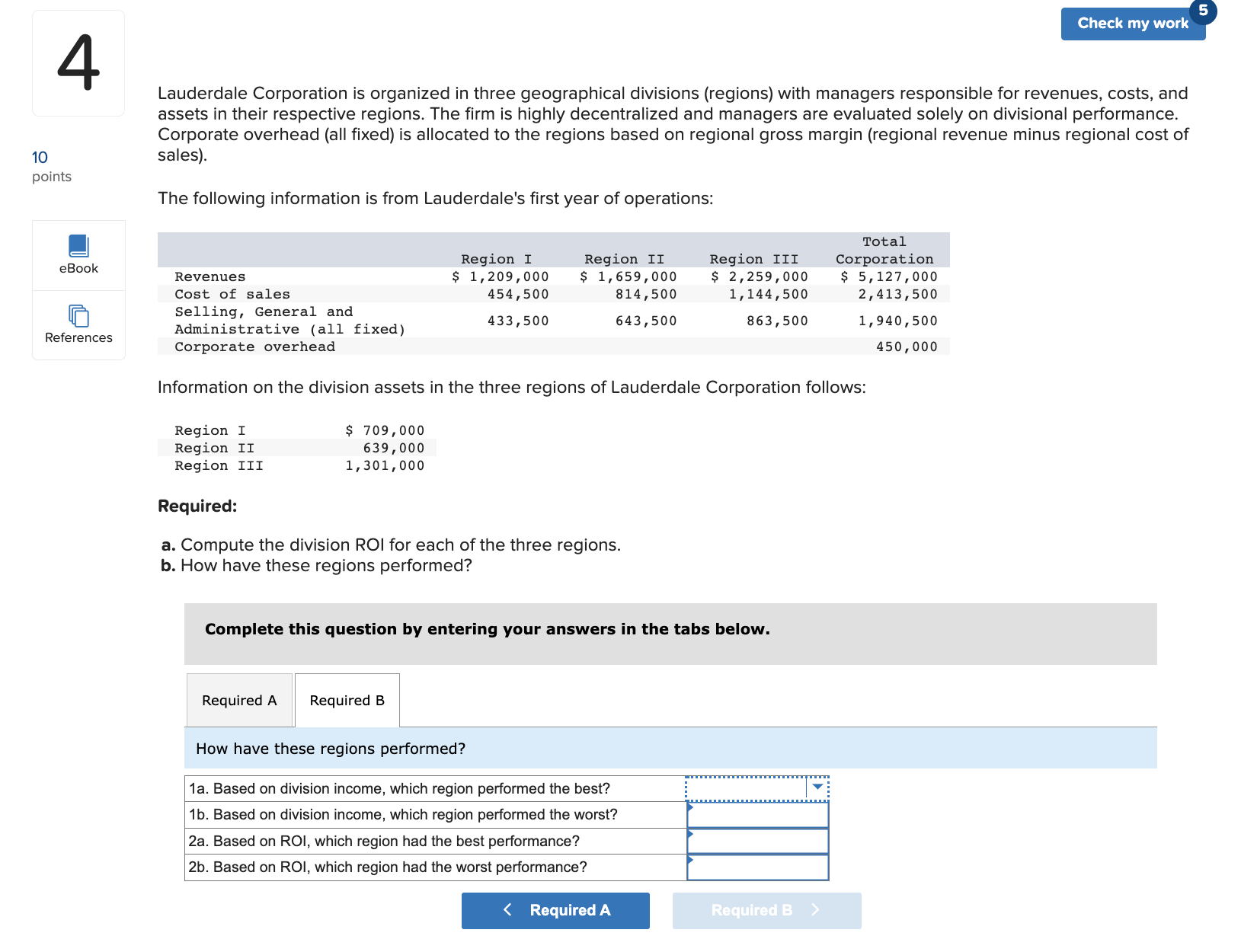Click Region III SG&A value 863,500

pyautogui.click(x=777, y=321)
